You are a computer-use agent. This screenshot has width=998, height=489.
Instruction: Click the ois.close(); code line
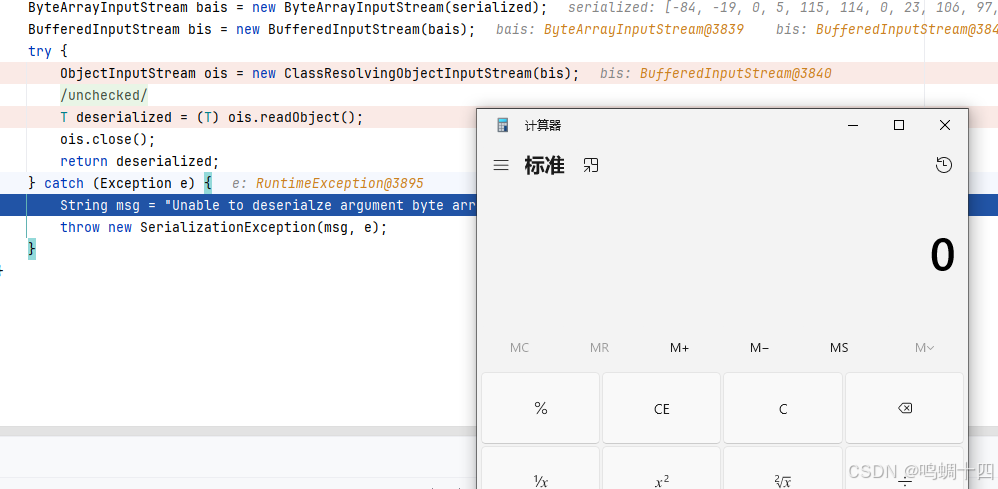pos(108,139)
